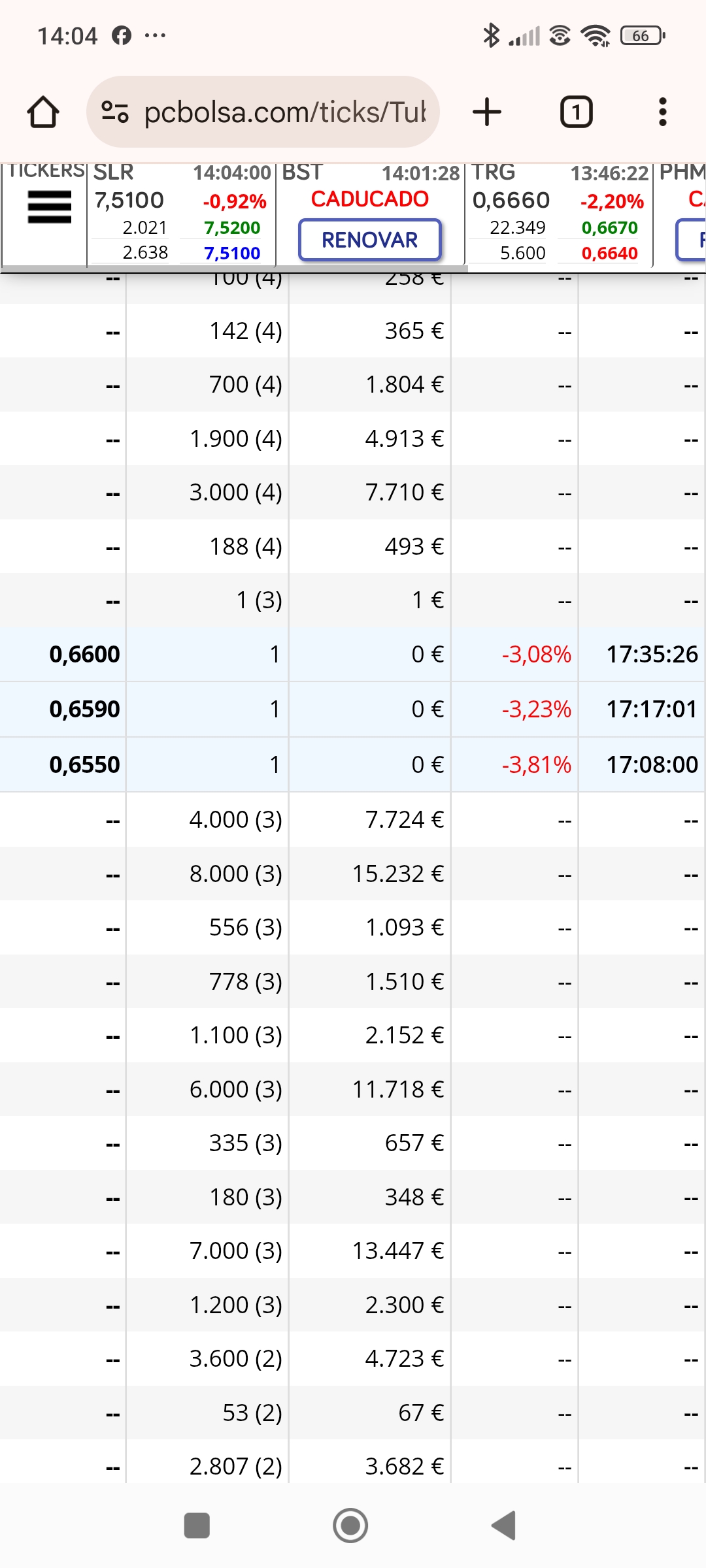Click the RENOVAR button for BST
This screenshot has height=1568, width=706.
click(x=370, y=240)
